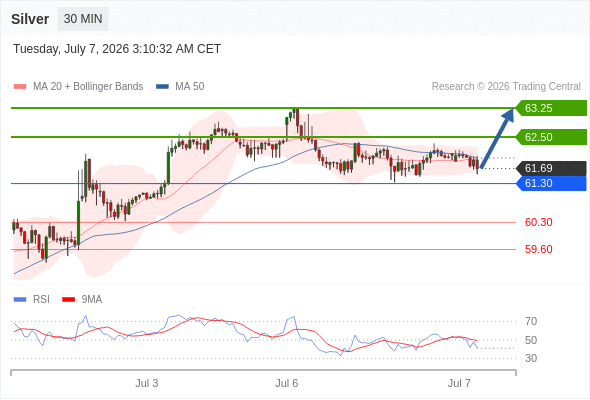Click the 59.60 red support label

(x=538, y=249)
